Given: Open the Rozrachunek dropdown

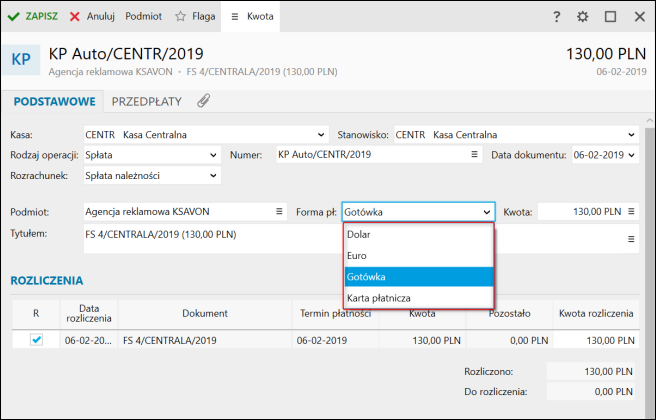Looking at the screenshot, I should pos(213,176).
